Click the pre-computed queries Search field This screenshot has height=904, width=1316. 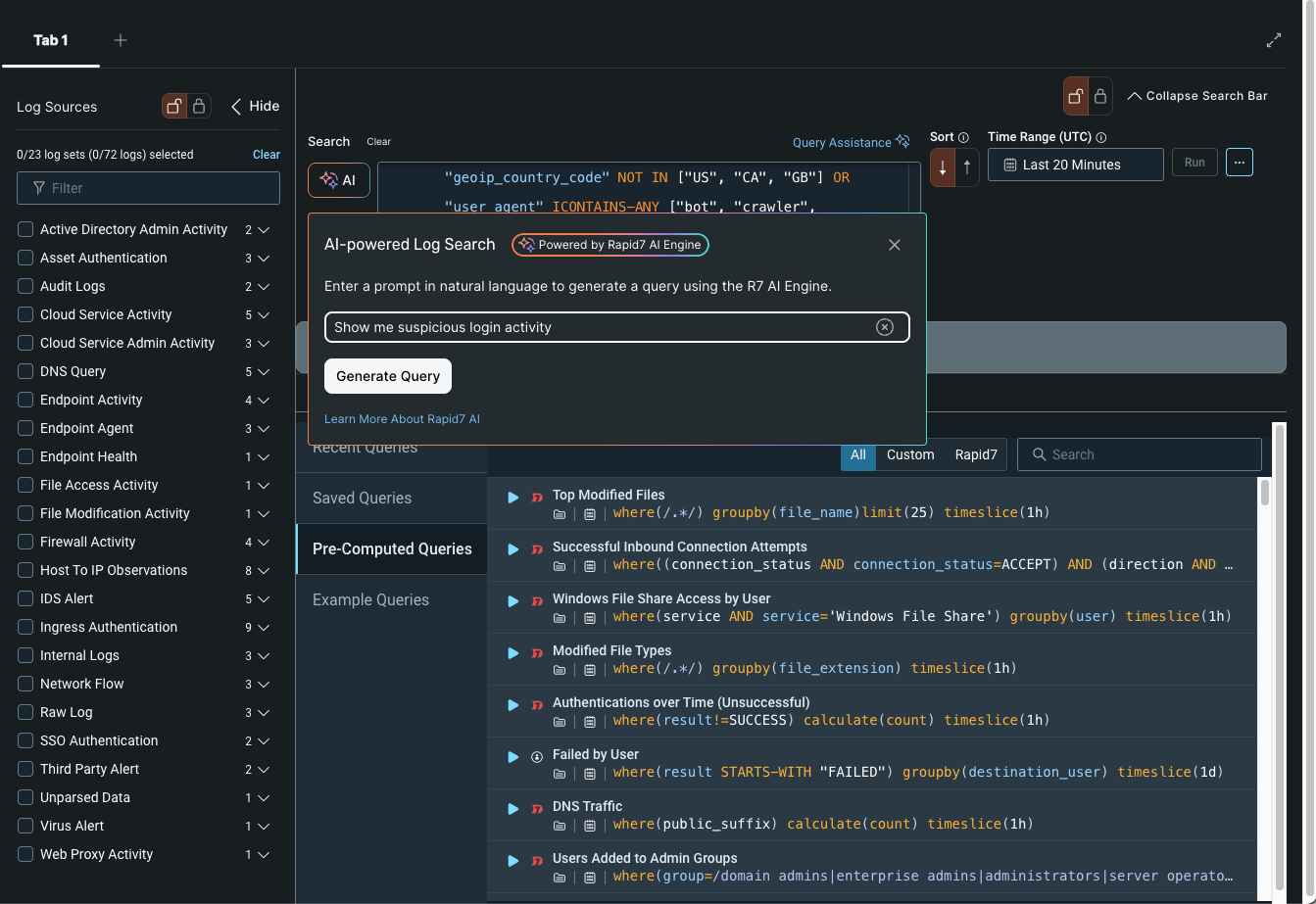click(1140, 454)
